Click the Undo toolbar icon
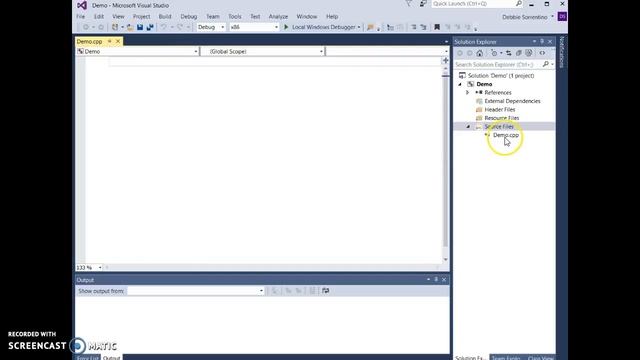The width and height of the screenshot is (640, 360). point(164,27)
